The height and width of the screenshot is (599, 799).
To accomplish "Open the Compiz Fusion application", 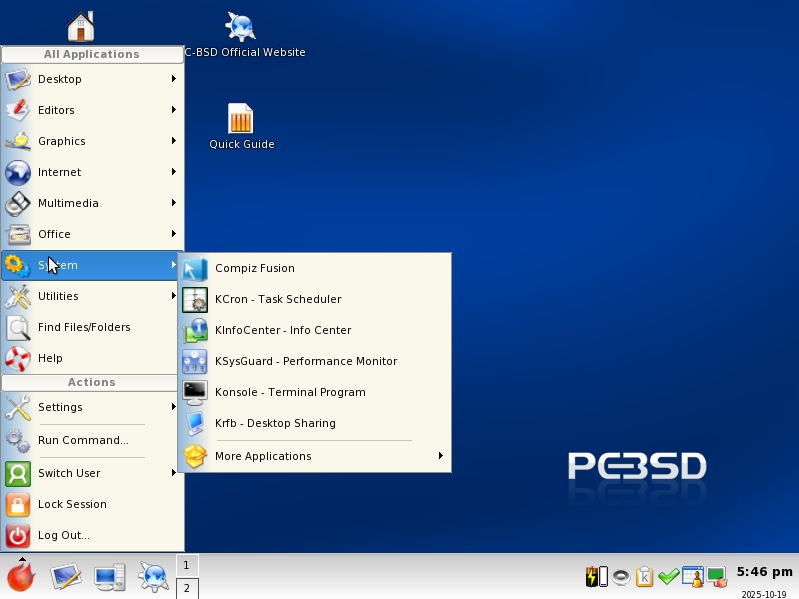I will (314, 268).
